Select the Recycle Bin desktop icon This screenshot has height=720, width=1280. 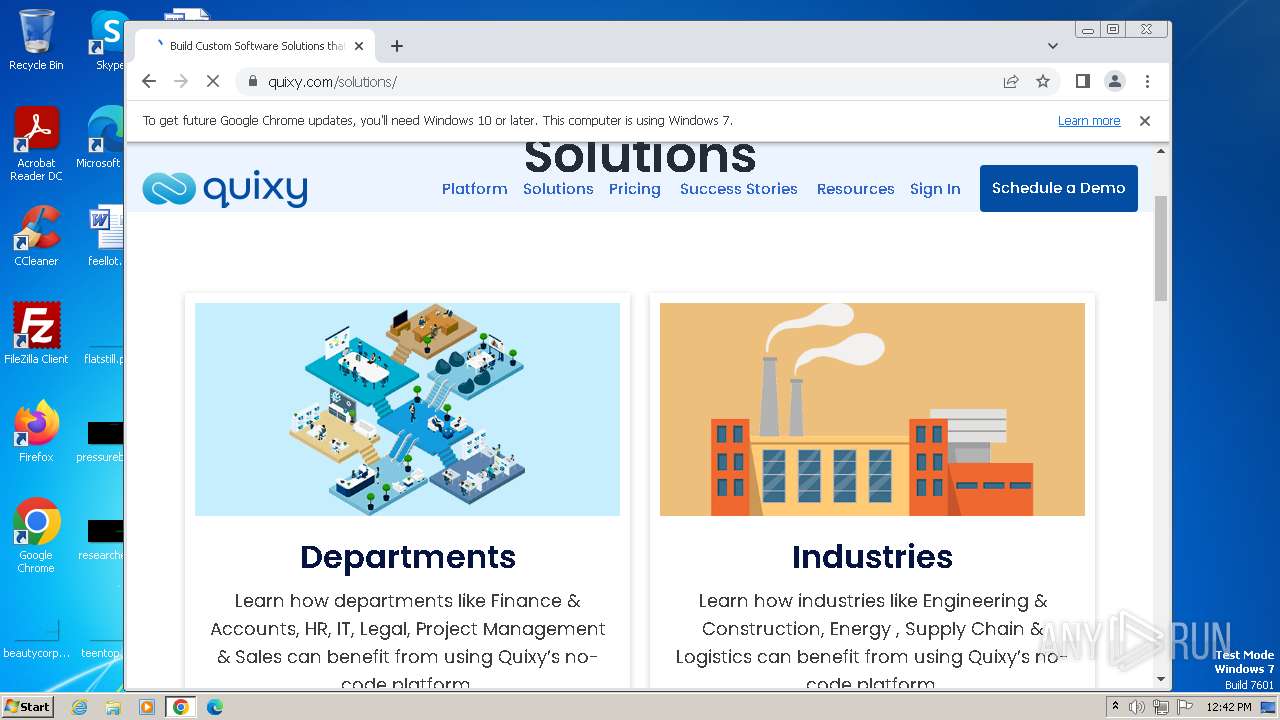36,40
